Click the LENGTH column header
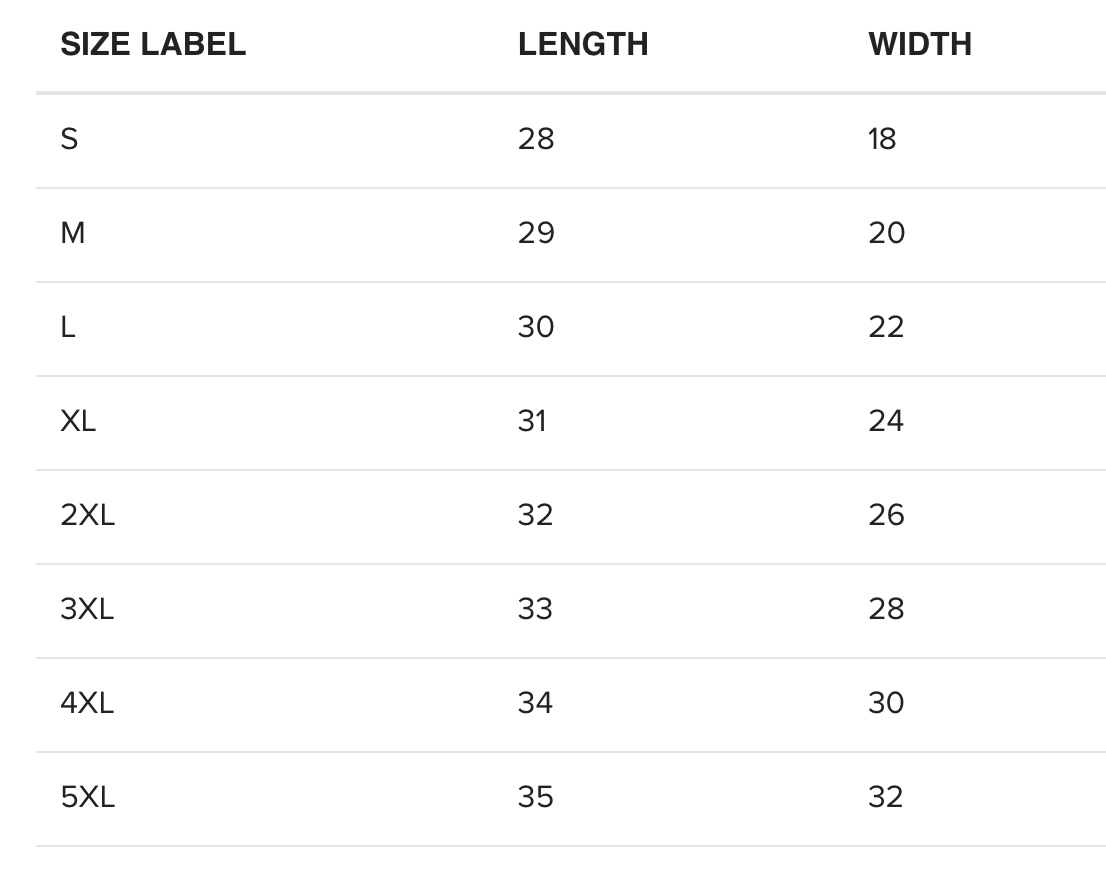 (583, 44)
